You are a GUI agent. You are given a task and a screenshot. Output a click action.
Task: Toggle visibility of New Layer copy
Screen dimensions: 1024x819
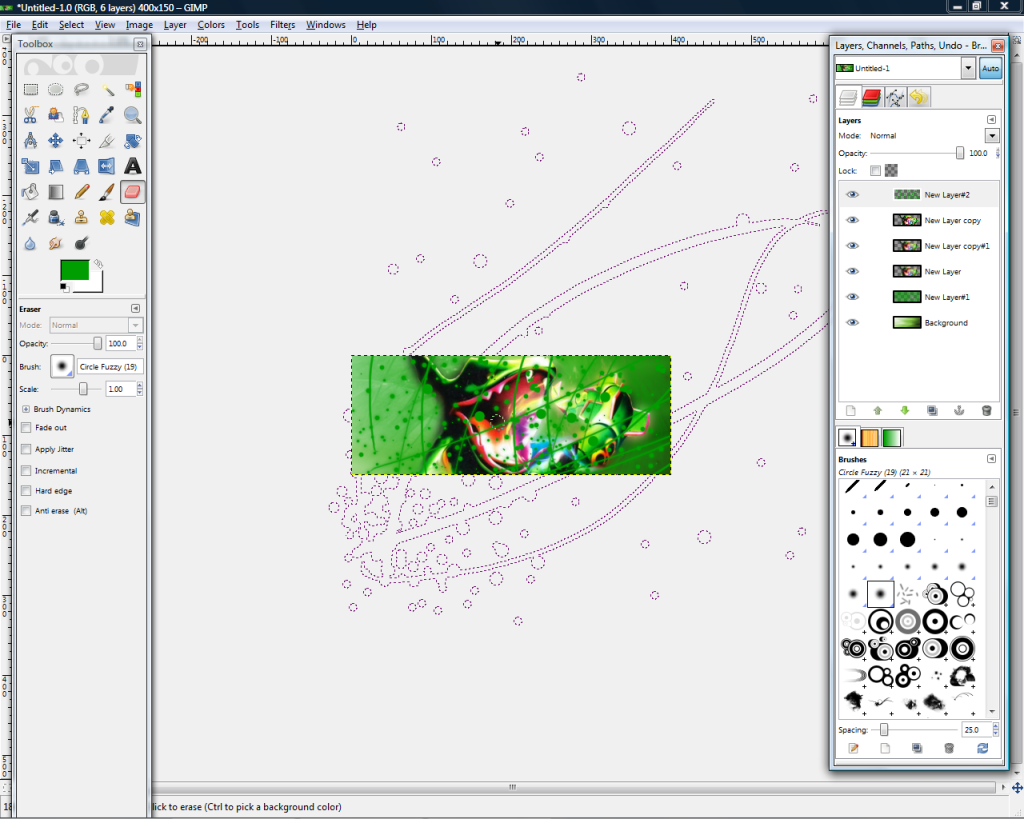coord(852,220)
